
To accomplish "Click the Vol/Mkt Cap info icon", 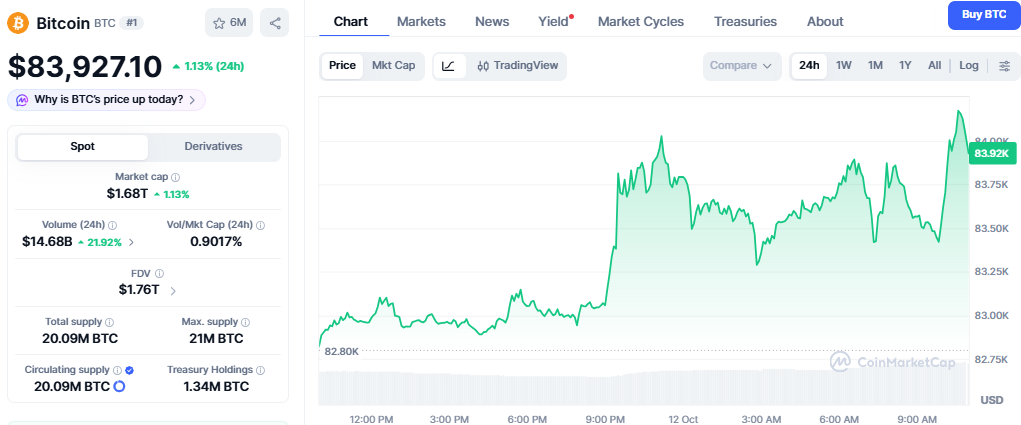I will tap(260, 225).
